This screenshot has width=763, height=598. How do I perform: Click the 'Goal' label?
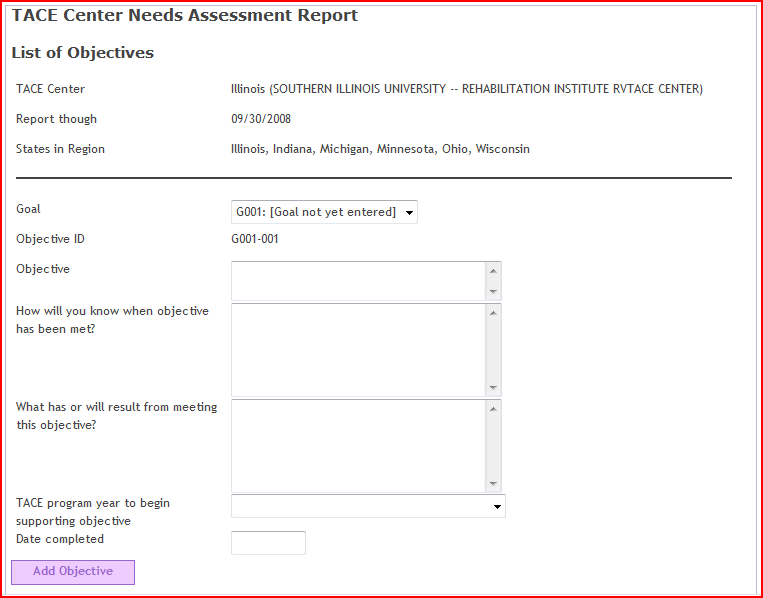pyautogui.click(x=28, y=209)
